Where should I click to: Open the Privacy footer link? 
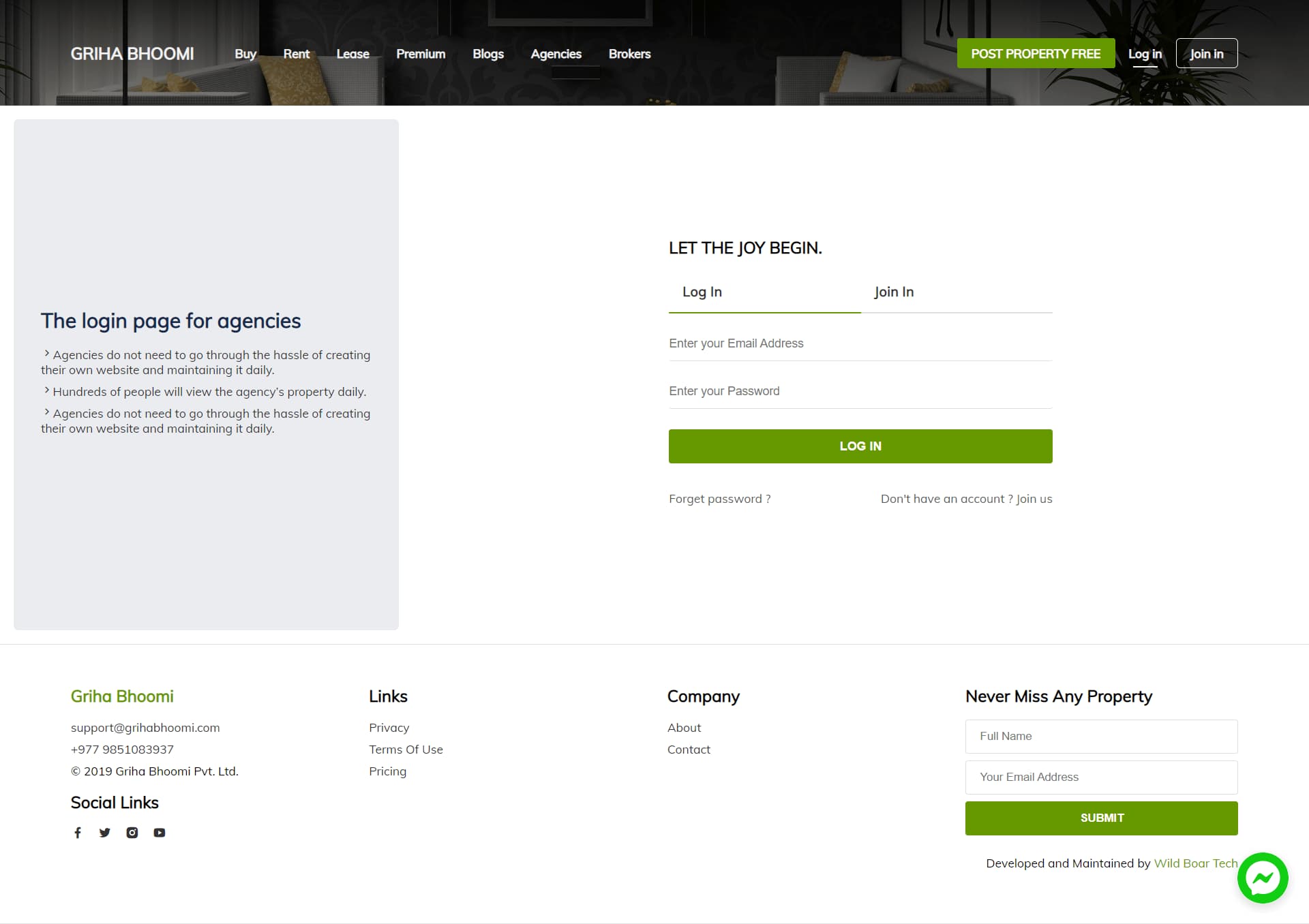click(x=389, y=728)
